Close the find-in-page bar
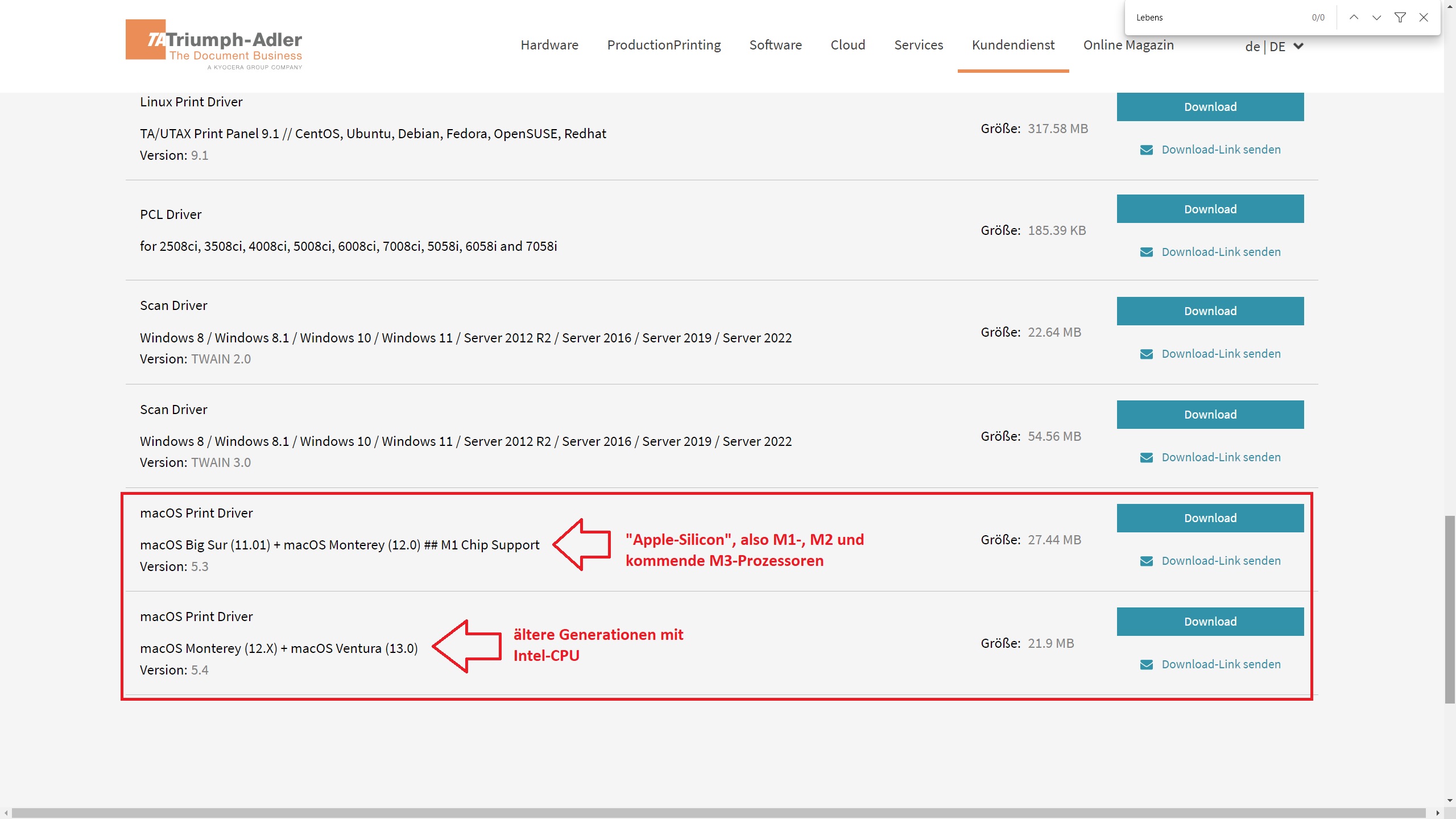This screenshot has width=1456, height=819. 1424,18
